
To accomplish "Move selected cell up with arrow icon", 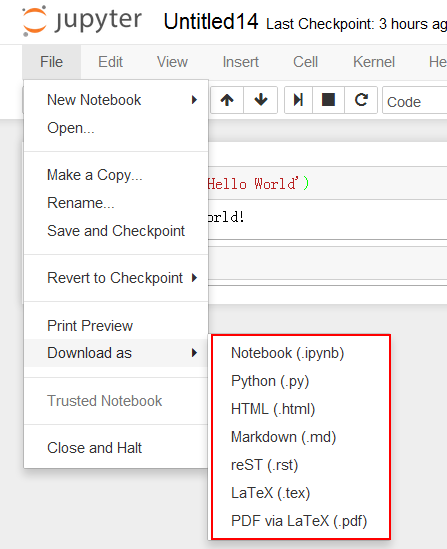I will click(x=227, y=100).
